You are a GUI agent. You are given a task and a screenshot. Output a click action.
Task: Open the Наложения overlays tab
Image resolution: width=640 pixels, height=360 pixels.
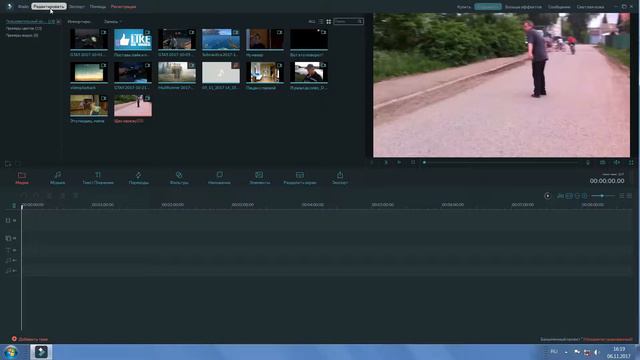[219, 178]
